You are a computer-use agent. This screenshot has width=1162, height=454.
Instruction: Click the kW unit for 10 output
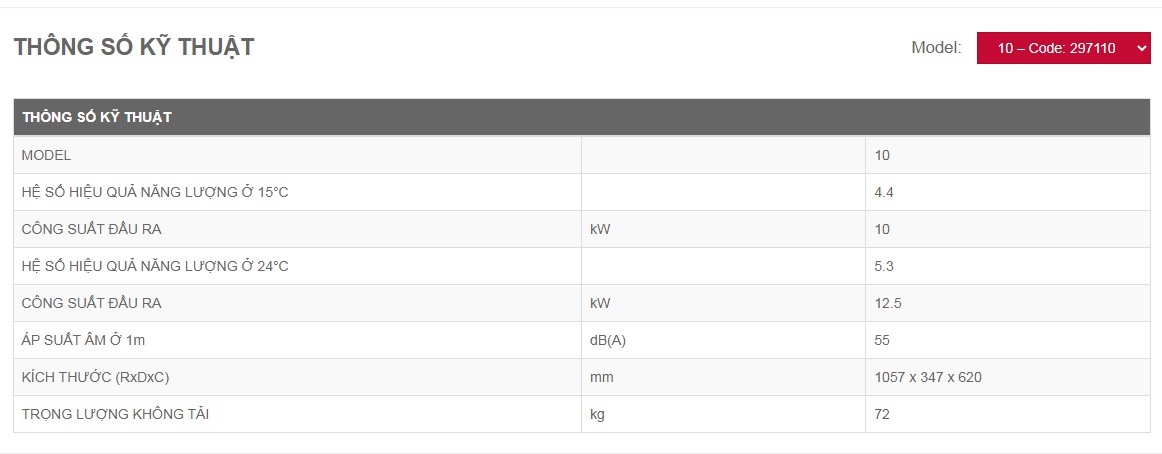[x=600, y=230]
